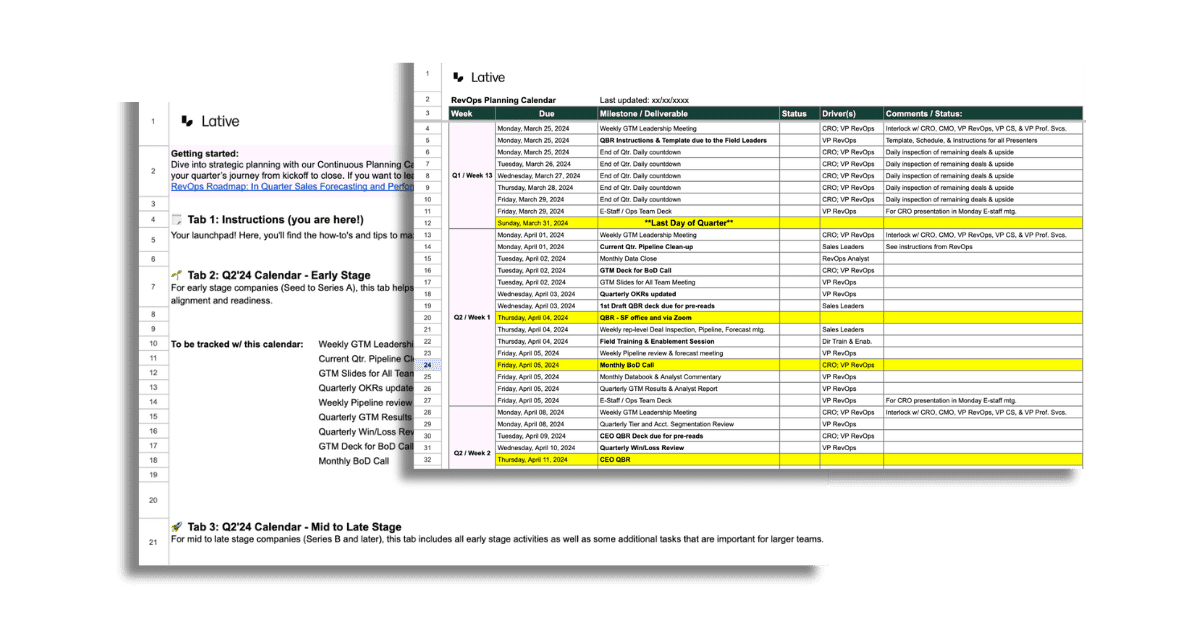Click 'GTM Slides for All Team Meeting' cell
Image resolution: width=1200 pixels, height=627 pixels.
687,282
